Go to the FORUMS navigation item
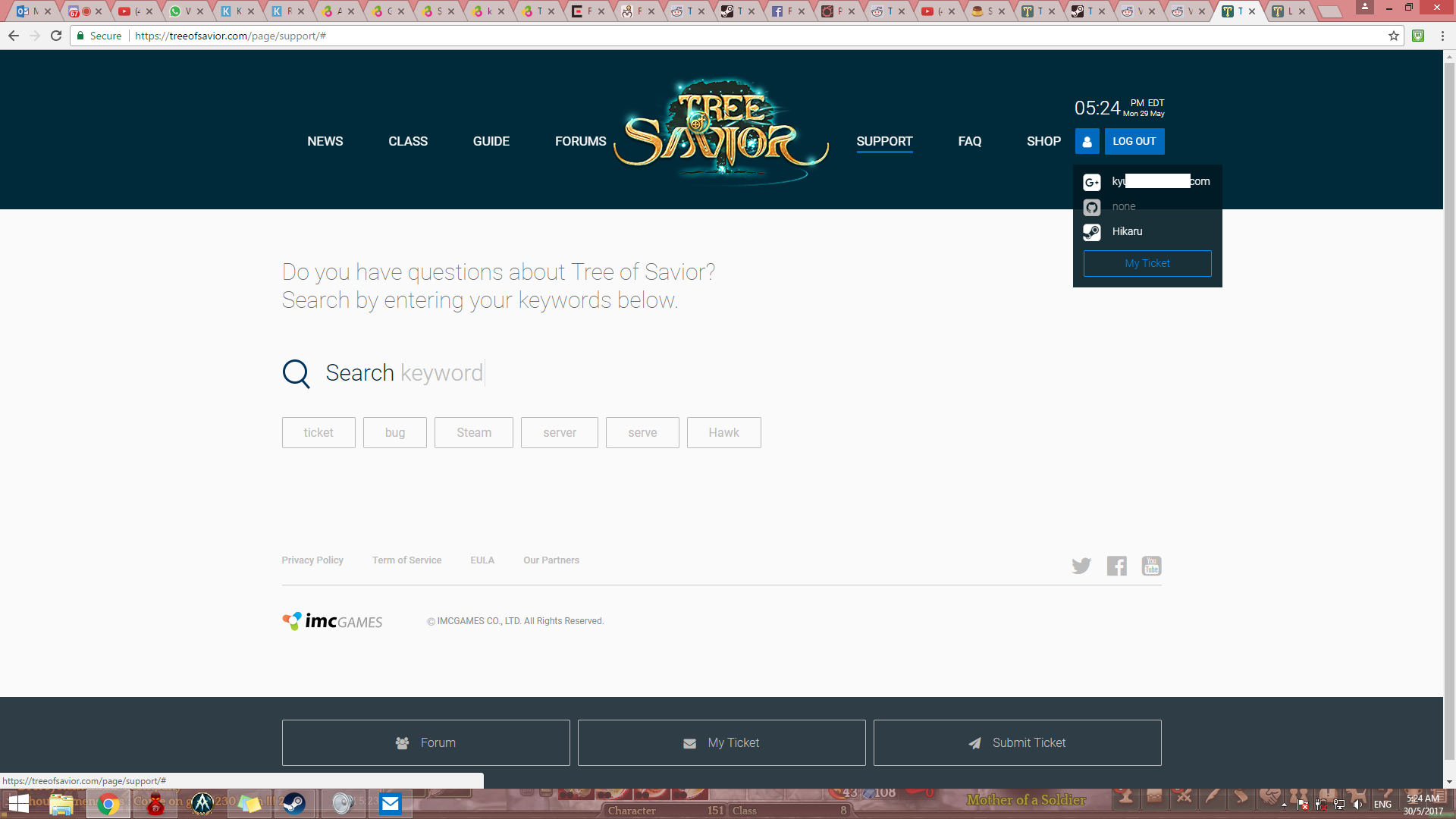 tap(580, 142)
